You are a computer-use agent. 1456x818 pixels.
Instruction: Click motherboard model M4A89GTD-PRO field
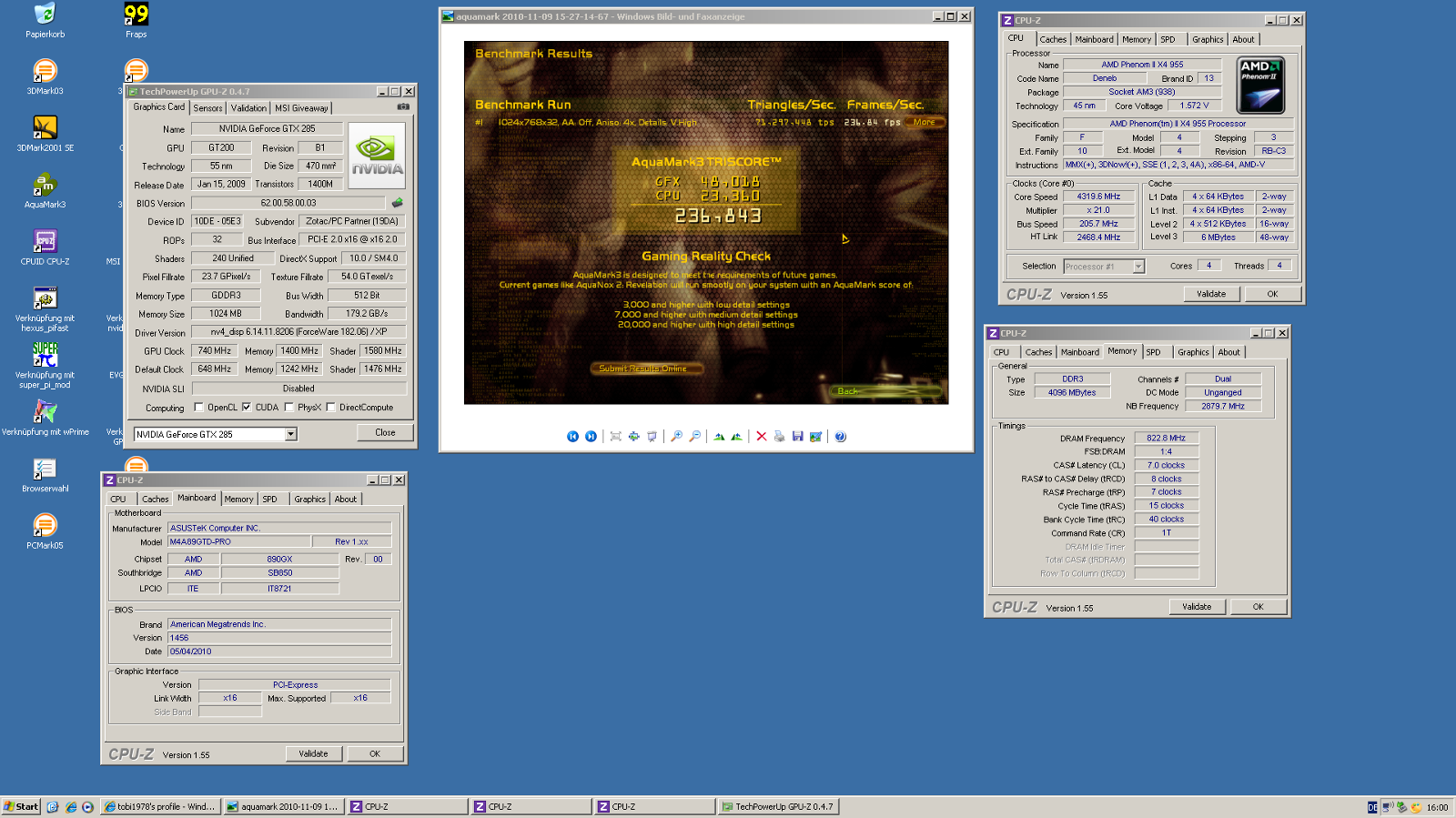click(238, 542)
